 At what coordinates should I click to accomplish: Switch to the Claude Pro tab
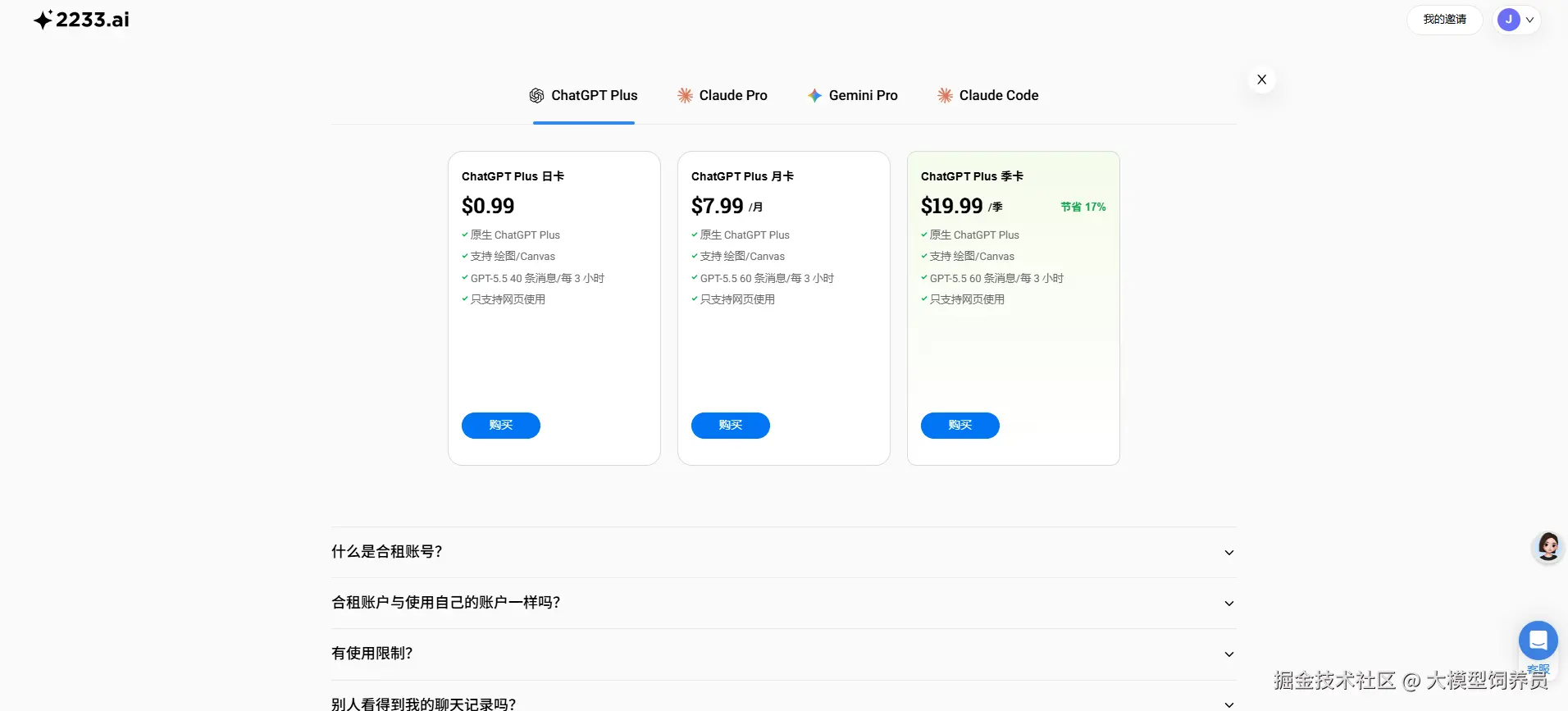(722, 95)
